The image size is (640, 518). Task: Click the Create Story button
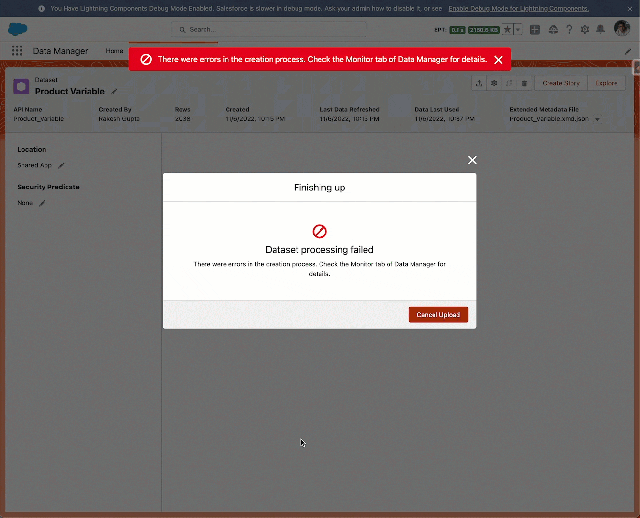(561, 84)
